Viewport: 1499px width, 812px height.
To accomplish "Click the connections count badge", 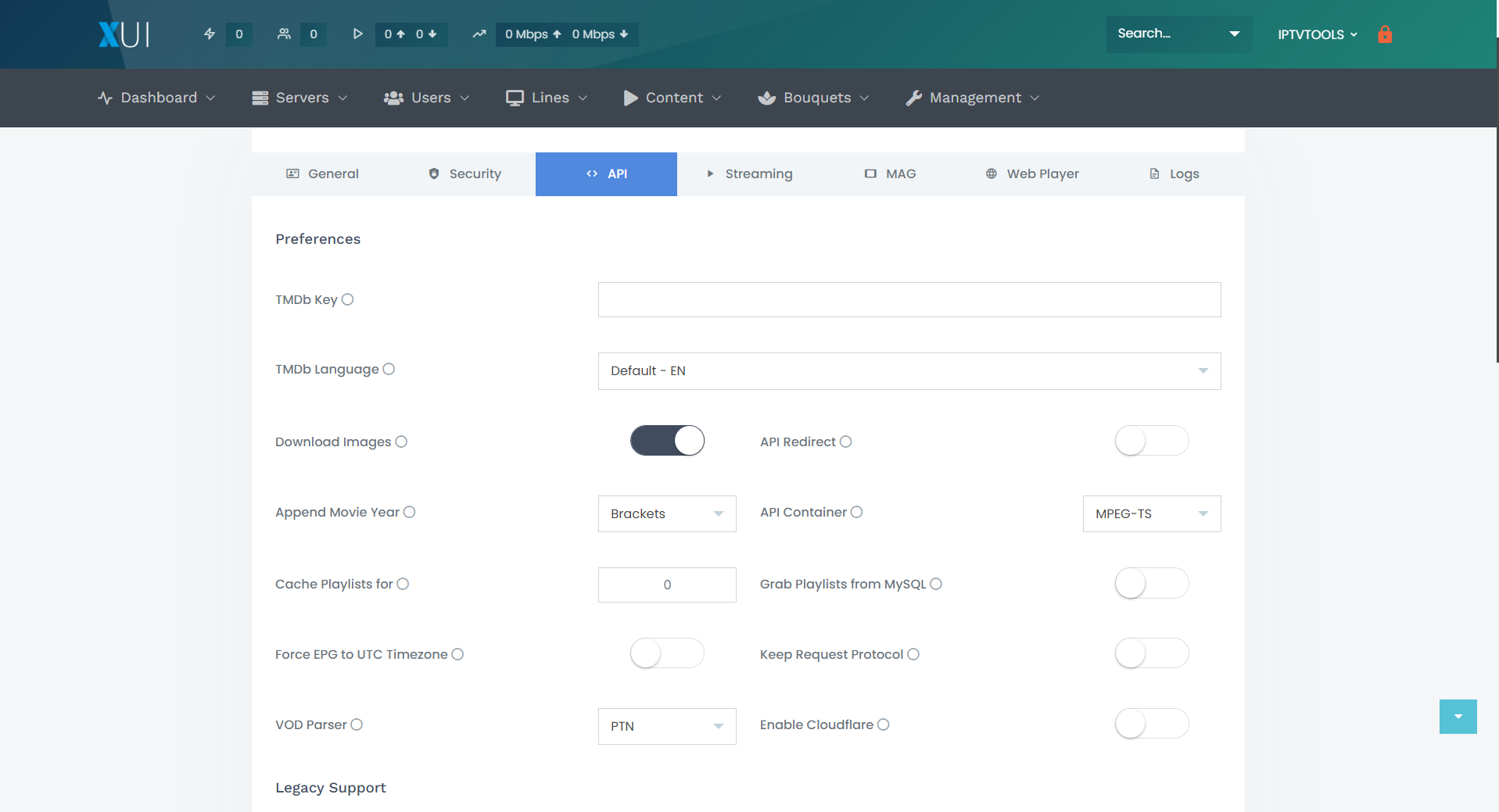I will pyautogui.click(x=239, y=34).
